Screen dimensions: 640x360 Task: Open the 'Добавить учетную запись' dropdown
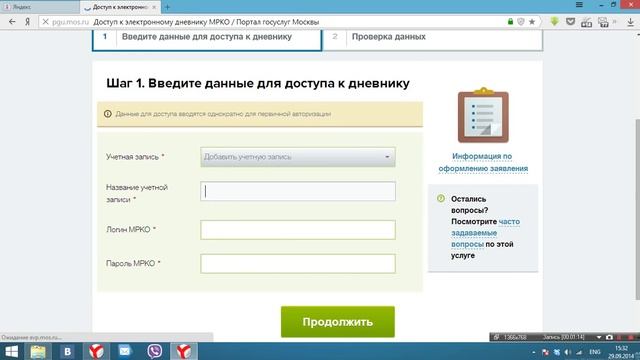click(x=298, y=157)
